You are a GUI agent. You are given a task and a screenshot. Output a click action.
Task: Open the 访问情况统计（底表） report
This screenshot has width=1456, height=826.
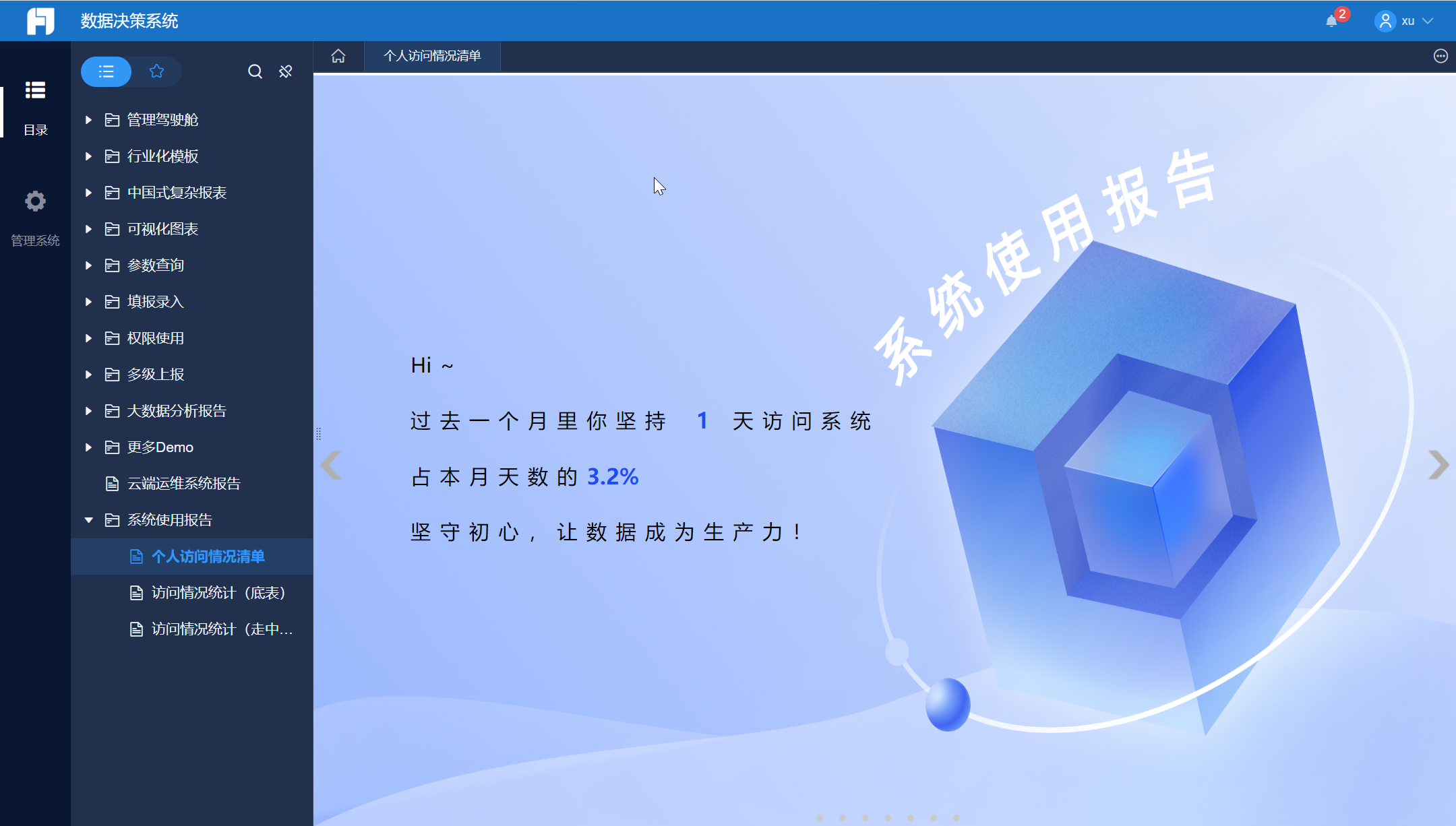(x=218, y=593)
